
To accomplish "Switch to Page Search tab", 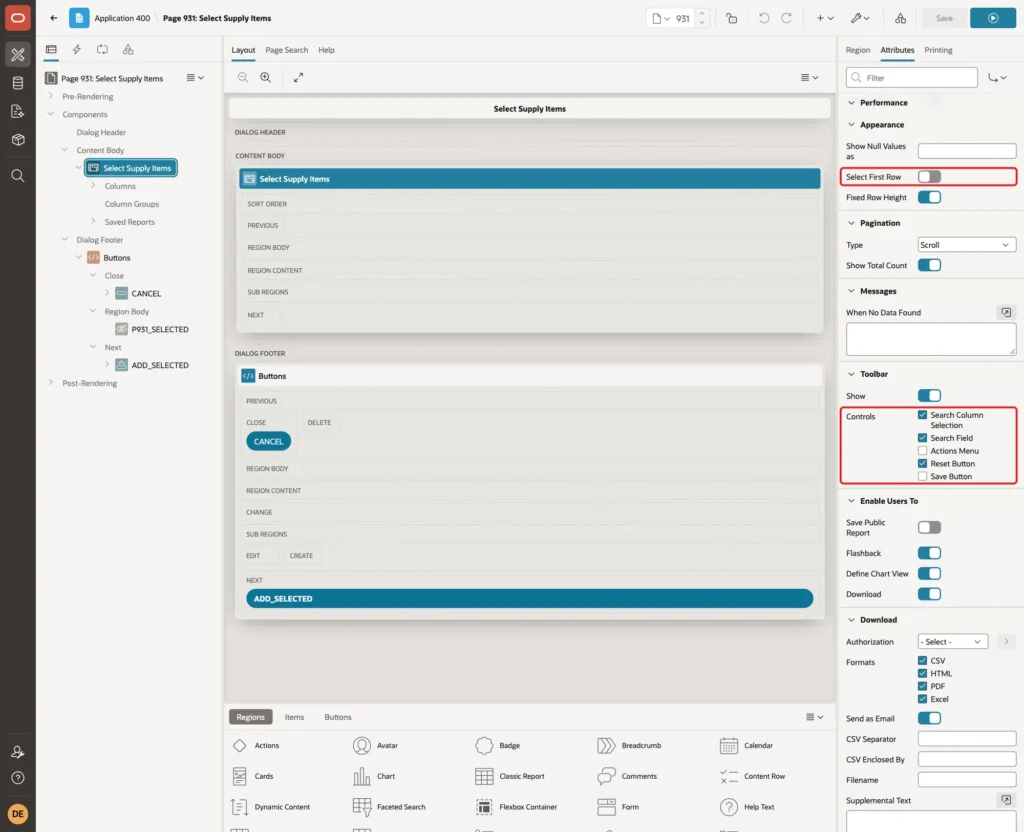I will coord(286,50).
